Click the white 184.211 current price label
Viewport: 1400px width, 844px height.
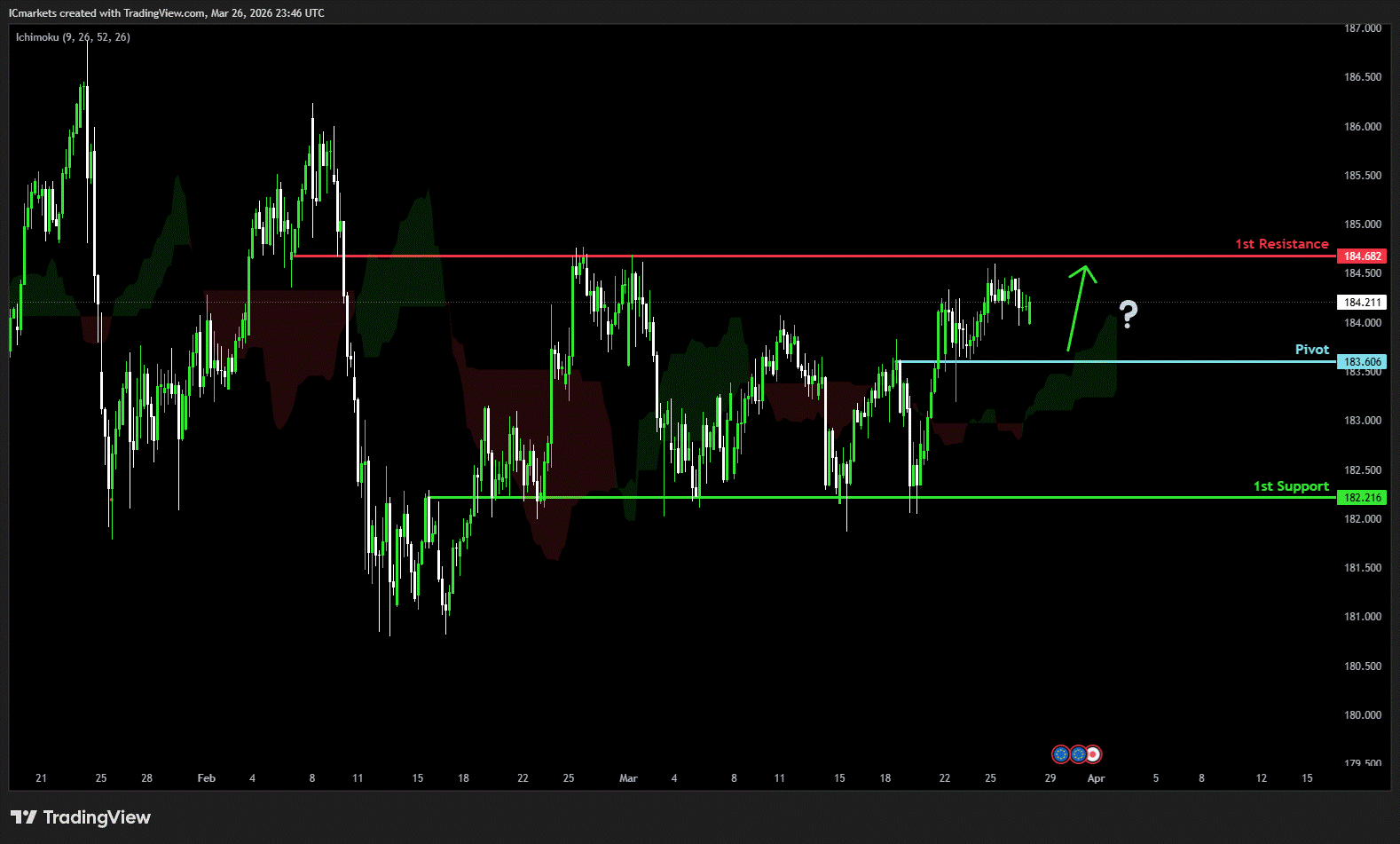[x=1362, y=303]
